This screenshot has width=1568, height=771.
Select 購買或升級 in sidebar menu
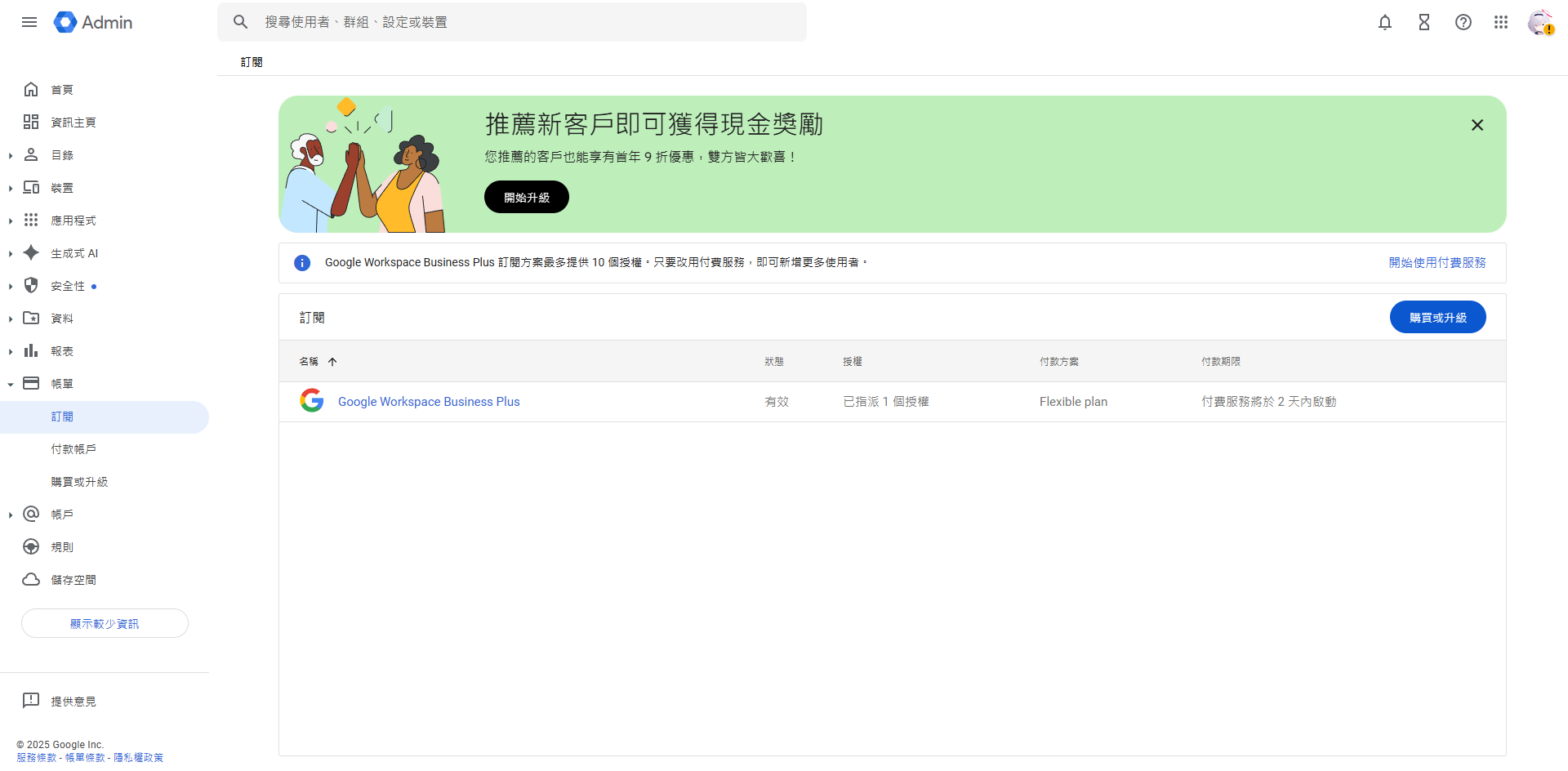[x=79, y=482]
